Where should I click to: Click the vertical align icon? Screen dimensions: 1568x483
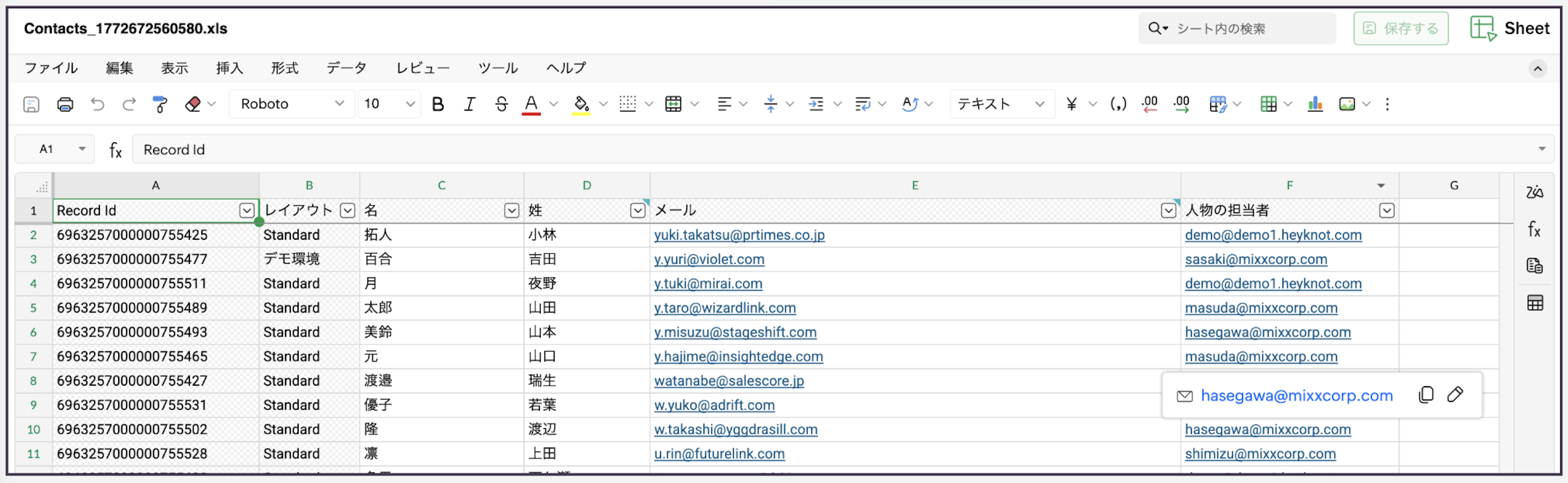(x=770, y=104)
